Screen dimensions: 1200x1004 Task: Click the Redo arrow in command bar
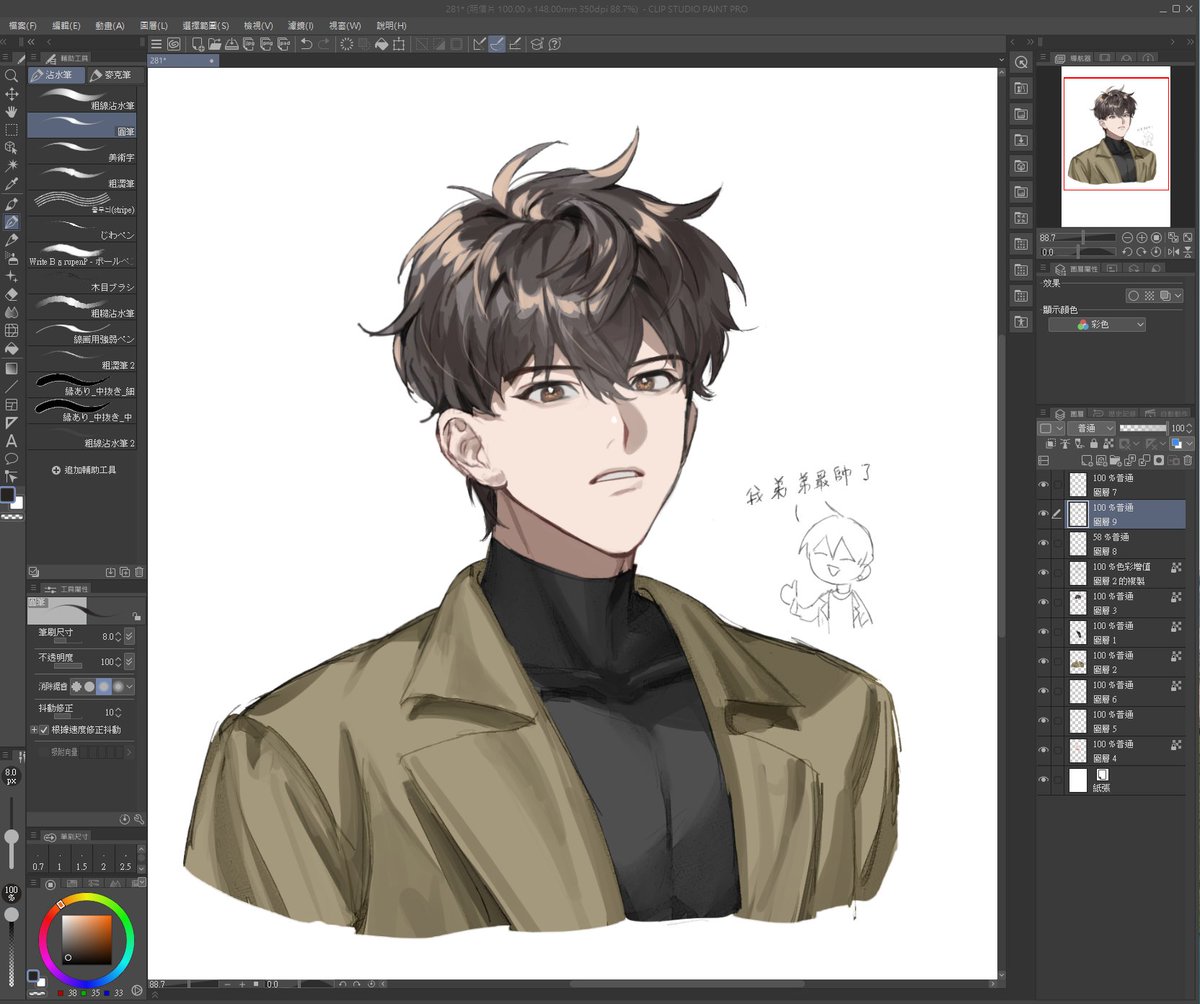coord(325,44)
